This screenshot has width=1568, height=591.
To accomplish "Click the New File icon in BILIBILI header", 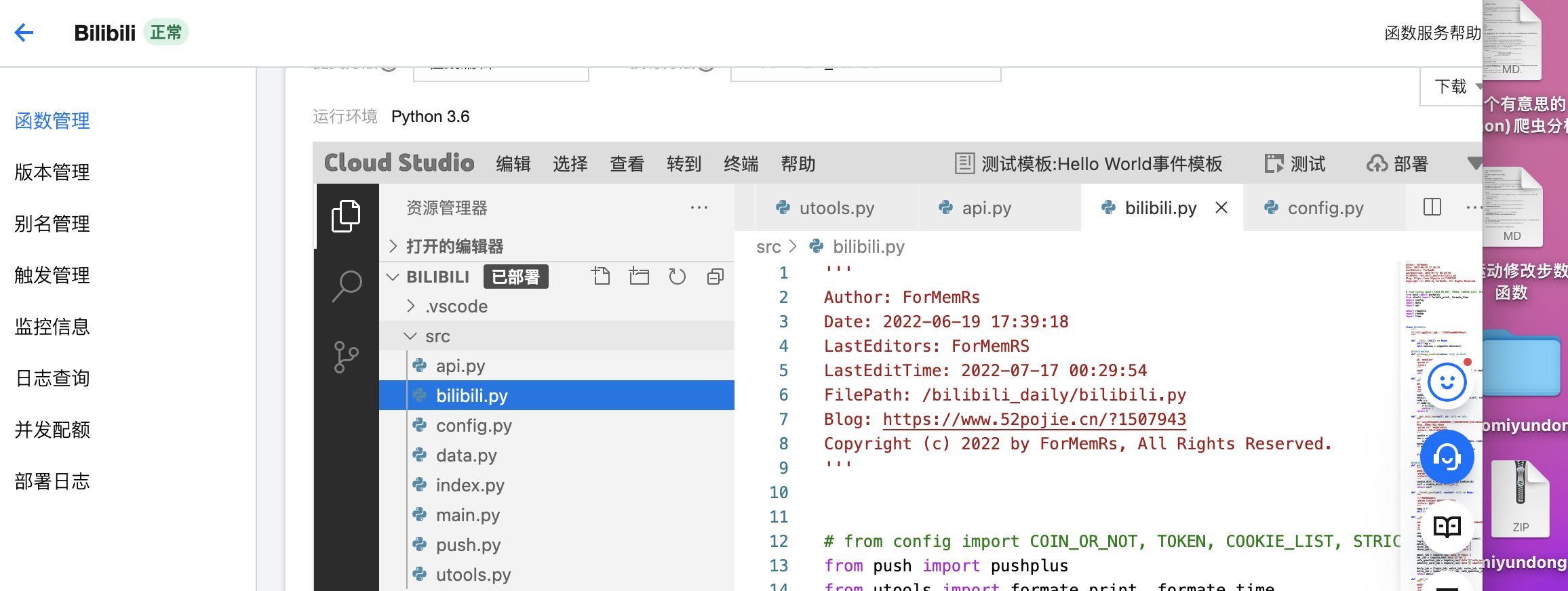I will click(x=601, y=277).
